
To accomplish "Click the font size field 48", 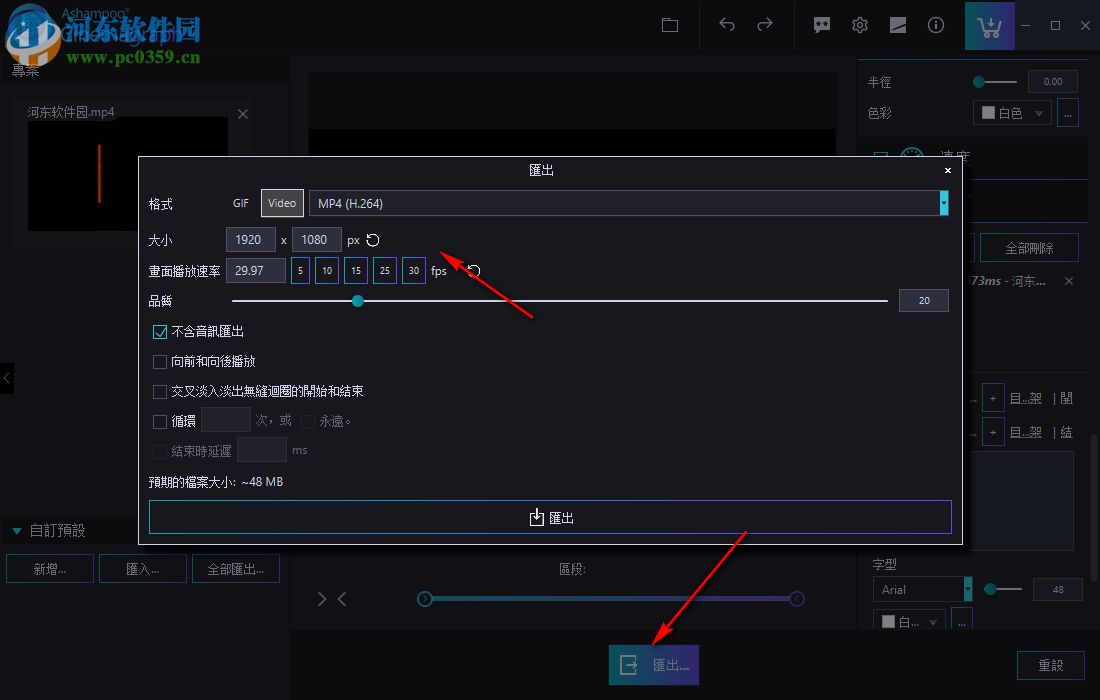I will 1058,590.
